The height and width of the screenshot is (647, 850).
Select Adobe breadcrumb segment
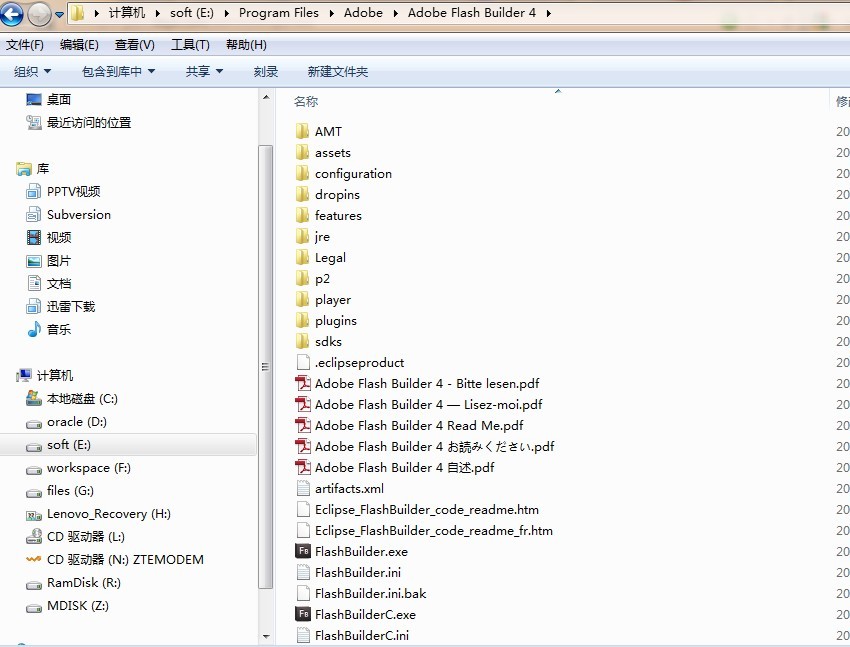click(x=363, y=13)
